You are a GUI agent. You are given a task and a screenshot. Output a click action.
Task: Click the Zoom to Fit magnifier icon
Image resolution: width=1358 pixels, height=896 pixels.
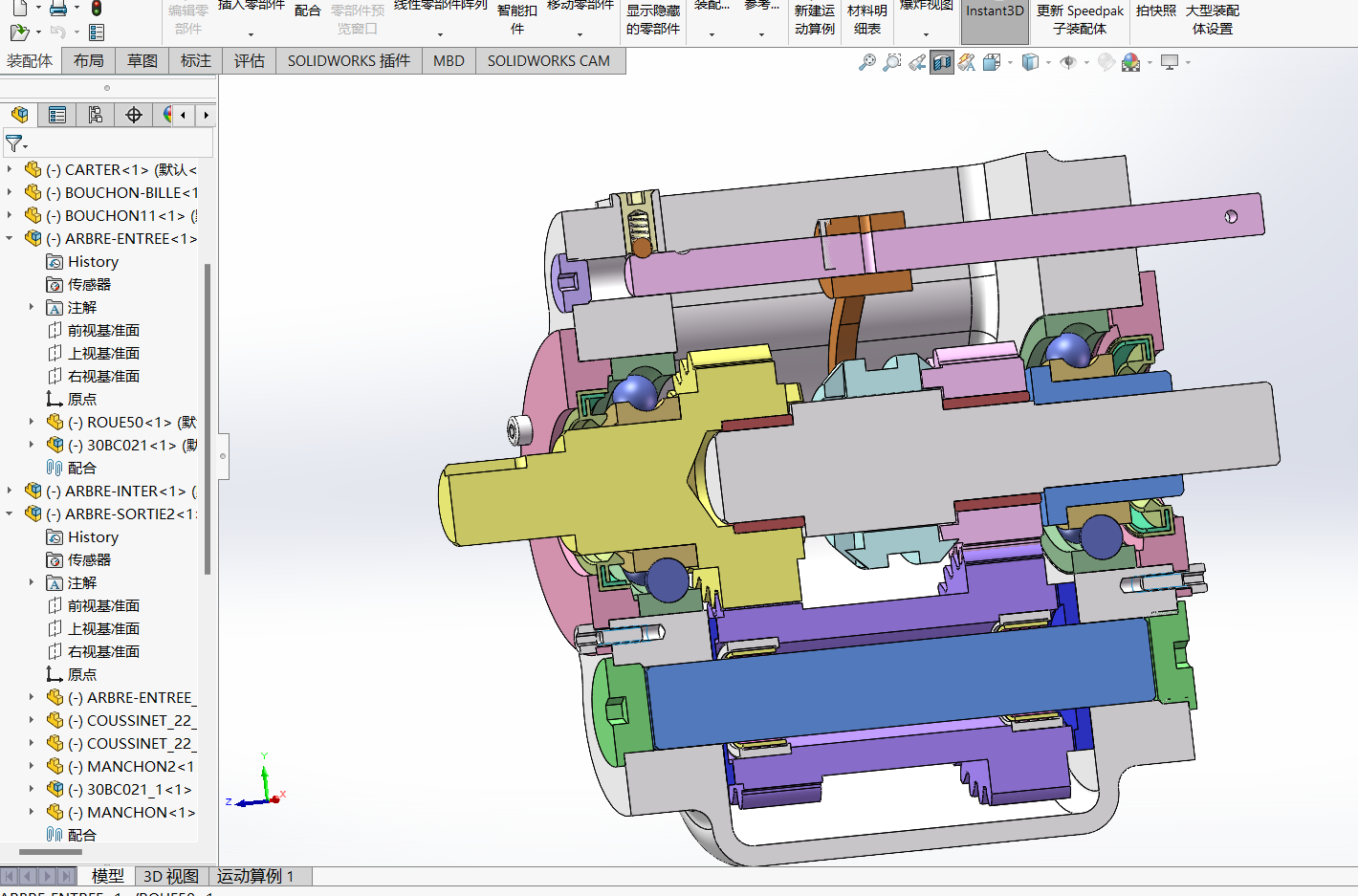click(x=867, y=62)
